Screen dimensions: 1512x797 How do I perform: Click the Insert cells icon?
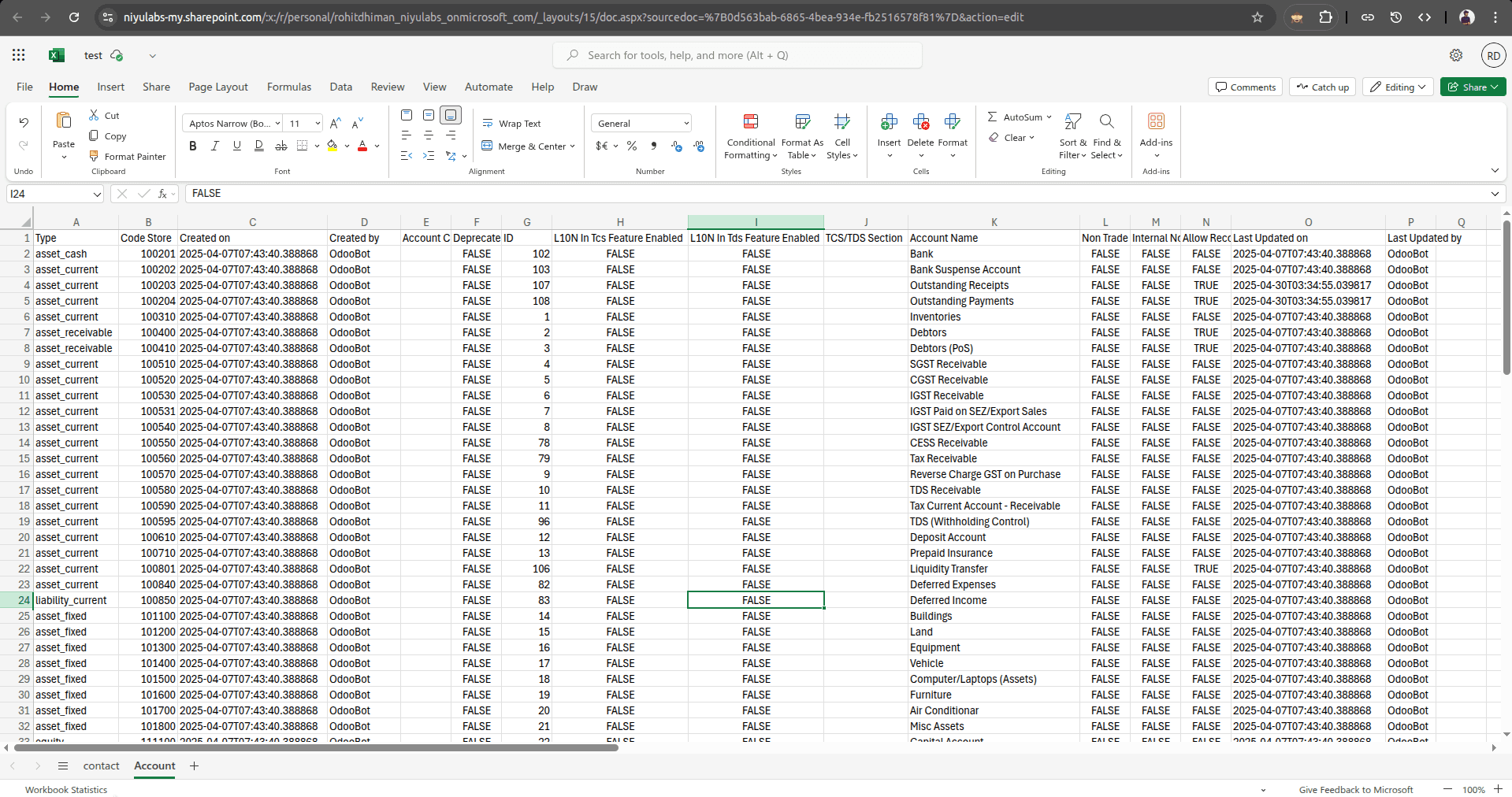889,121
